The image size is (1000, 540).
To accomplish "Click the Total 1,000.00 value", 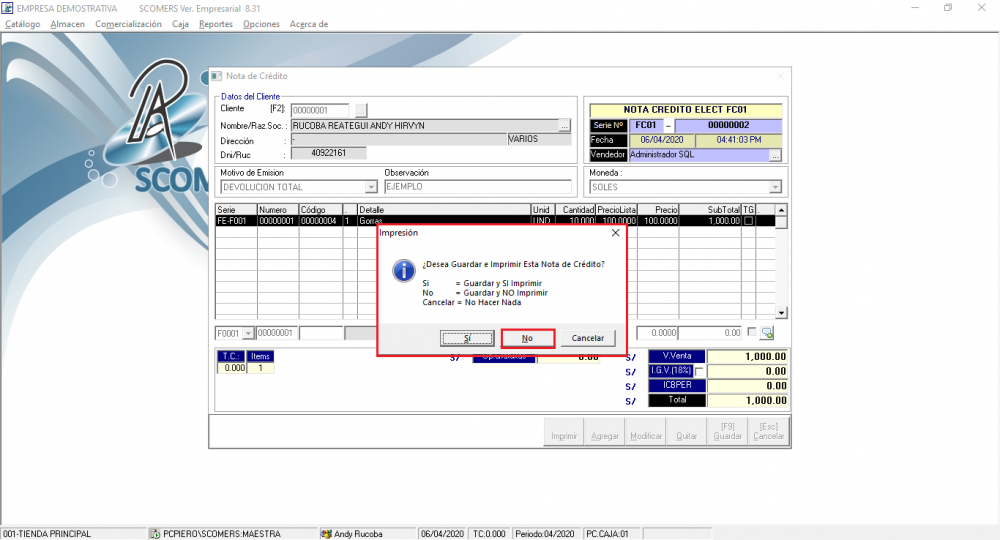I will coord(747,400).
